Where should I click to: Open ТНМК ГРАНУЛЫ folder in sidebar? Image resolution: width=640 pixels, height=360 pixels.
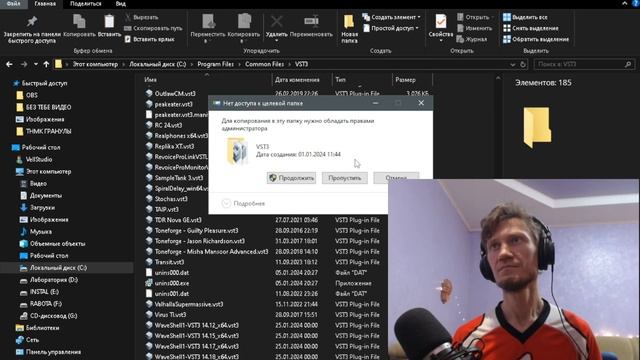click(x=48, y=131)
